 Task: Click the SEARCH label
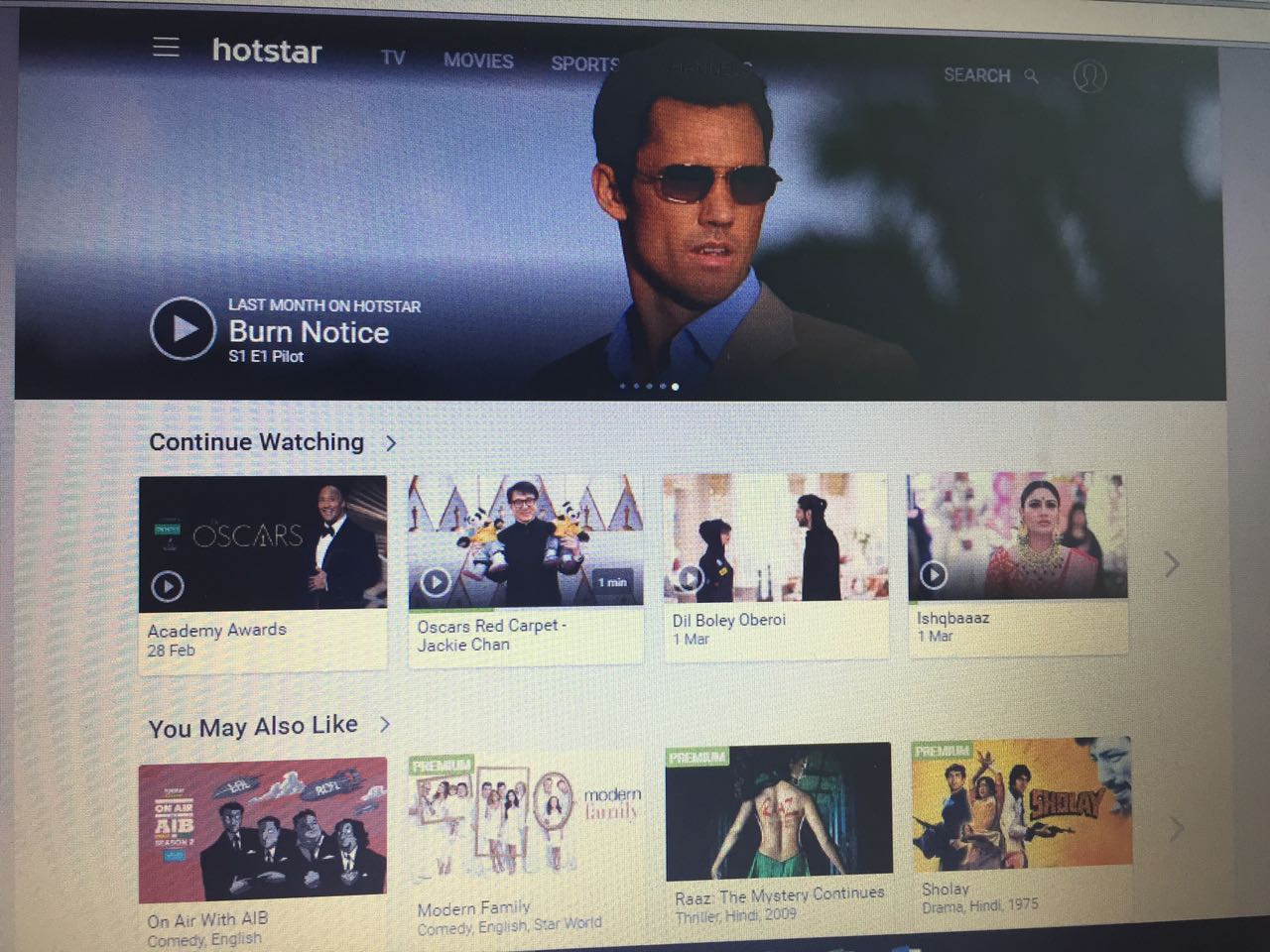tap(976, 75)
